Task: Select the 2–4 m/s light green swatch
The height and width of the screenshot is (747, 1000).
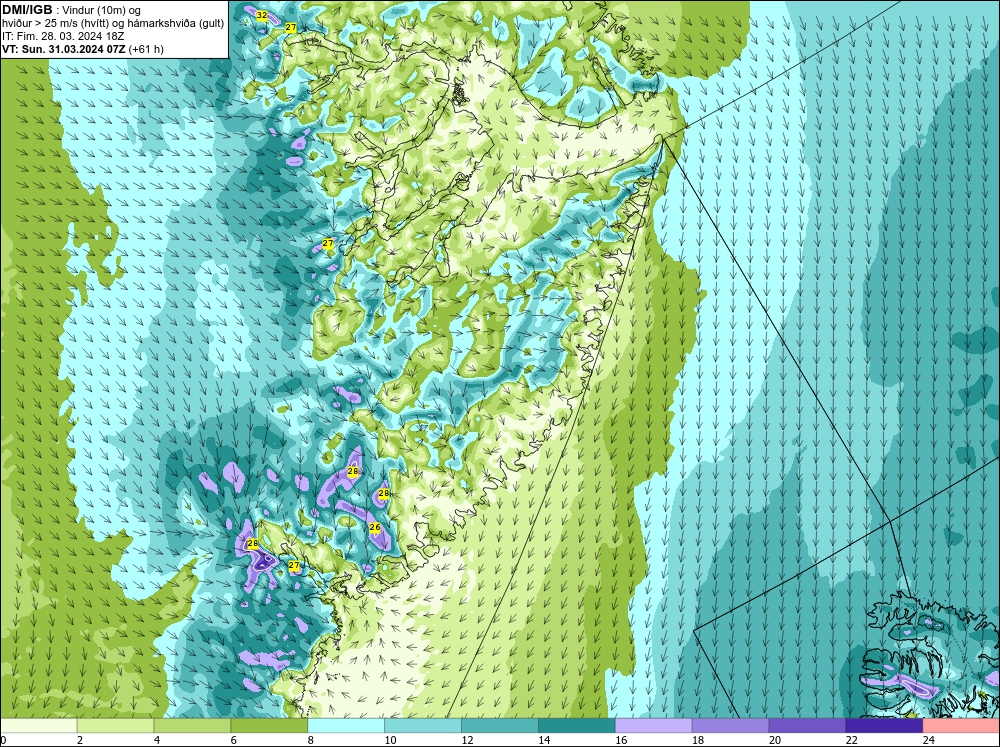Action: point(115,725)
